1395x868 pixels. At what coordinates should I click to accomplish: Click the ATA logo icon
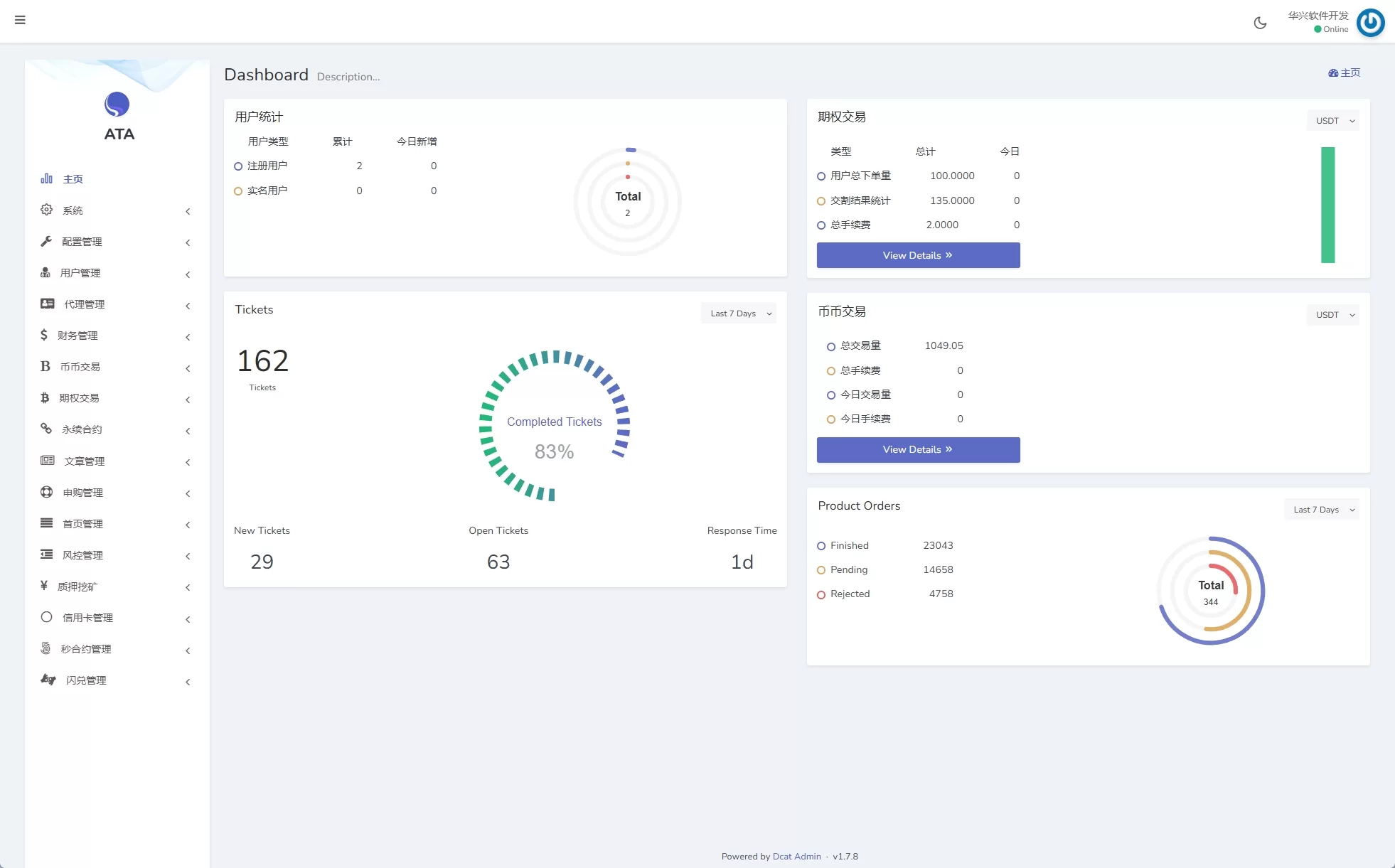click(117, 105)
